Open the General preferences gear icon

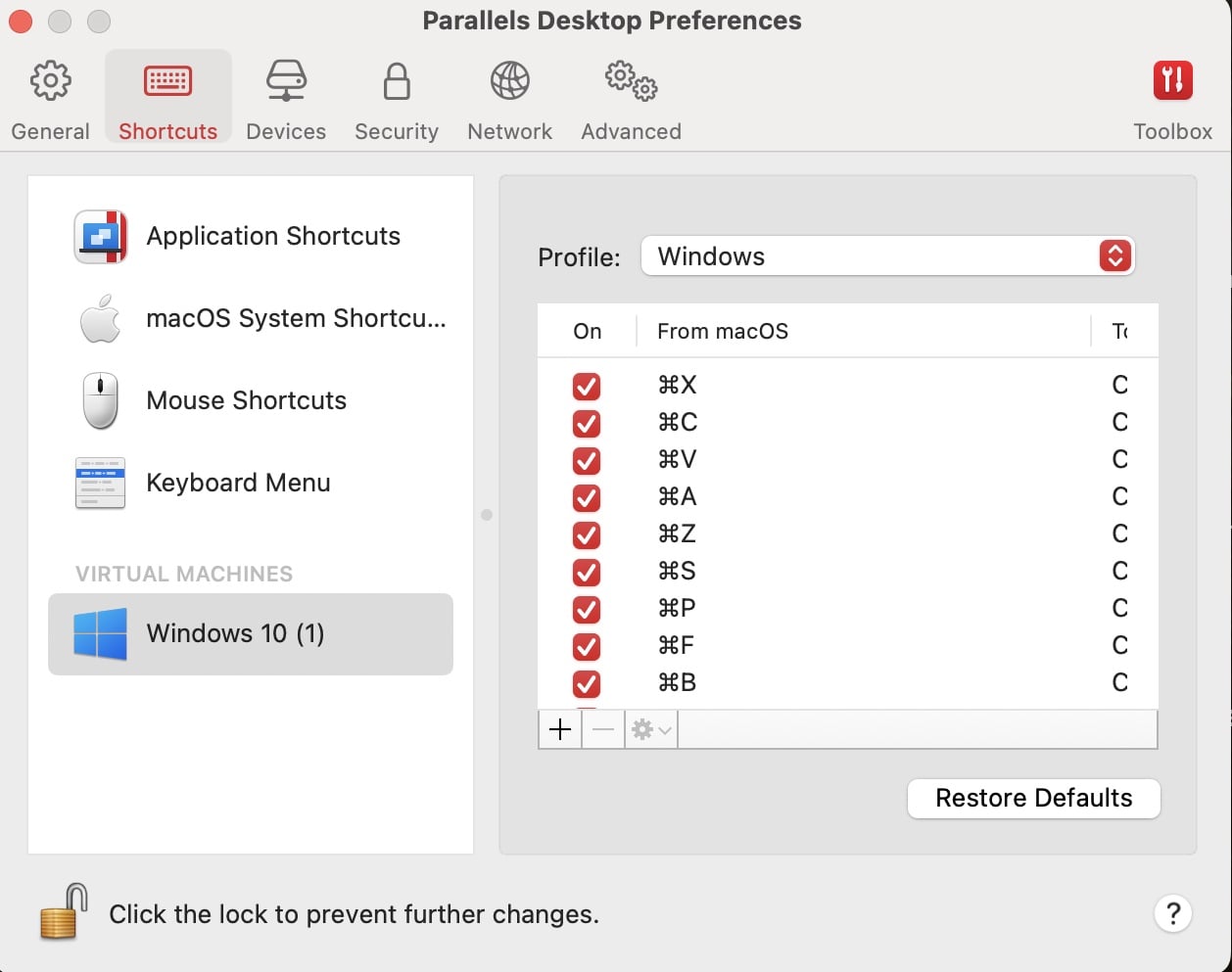click(x=51, y=81)
